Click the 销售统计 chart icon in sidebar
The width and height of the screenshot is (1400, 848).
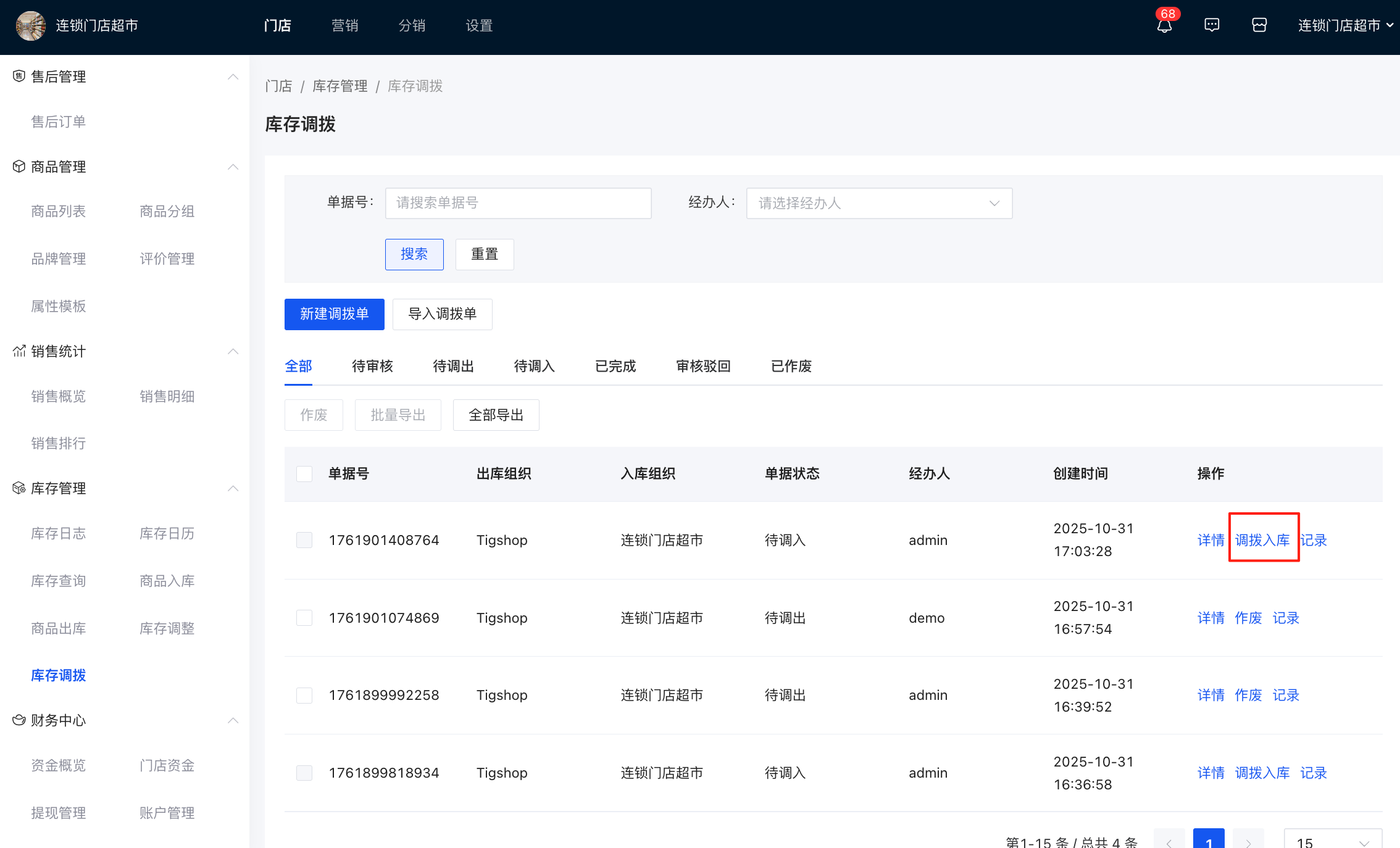pyautogui.click(x=18, y=351)
